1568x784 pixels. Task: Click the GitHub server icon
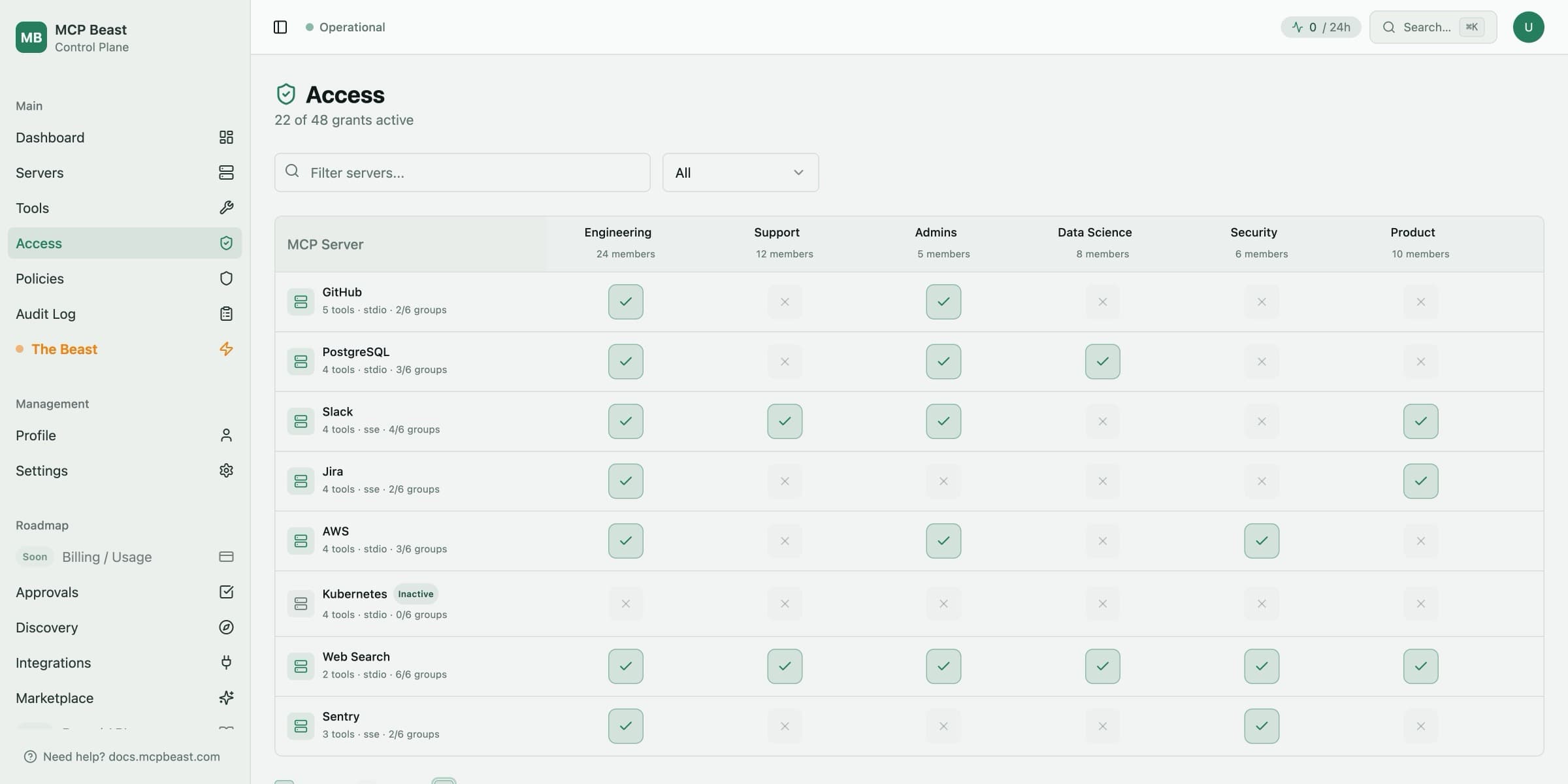coord(301,302)
